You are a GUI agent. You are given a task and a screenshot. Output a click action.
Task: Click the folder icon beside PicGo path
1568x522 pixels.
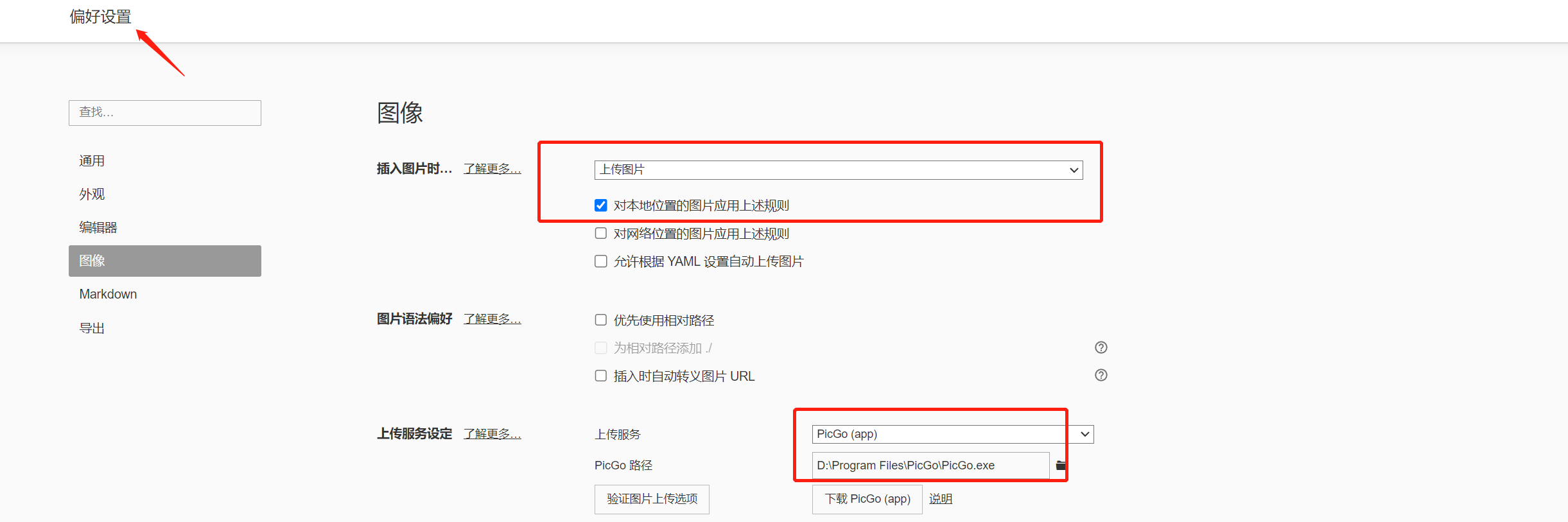(x=1060, y=465)
